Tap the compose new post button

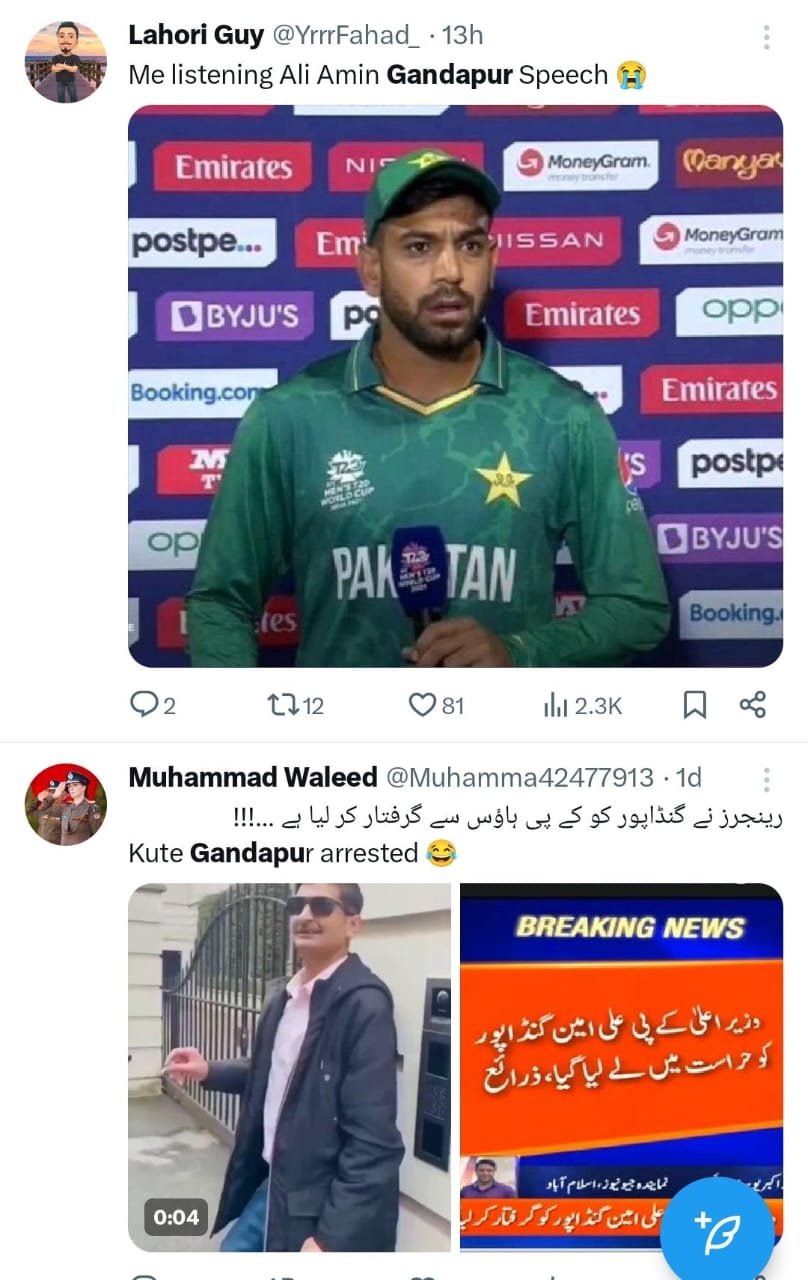717,1229
